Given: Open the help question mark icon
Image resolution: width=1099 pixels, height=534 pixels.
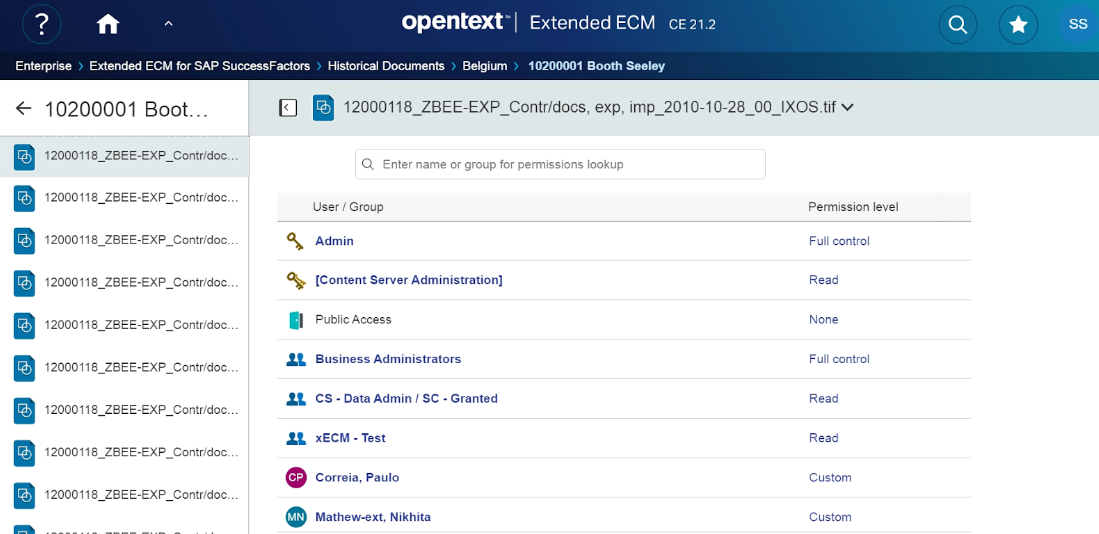Looking at the screenshot, I should click(41, 24).
